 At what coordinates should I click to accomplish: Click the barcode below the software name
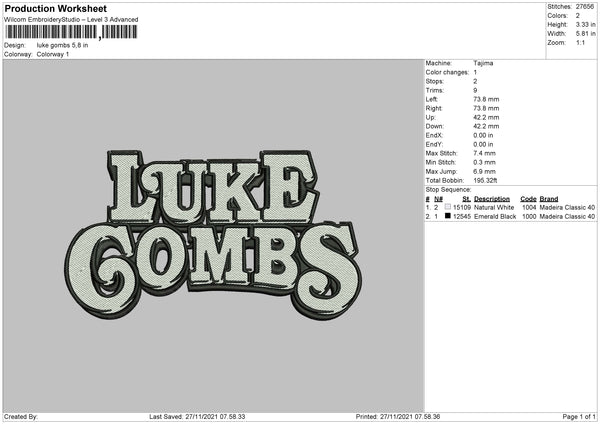point(72,32)
